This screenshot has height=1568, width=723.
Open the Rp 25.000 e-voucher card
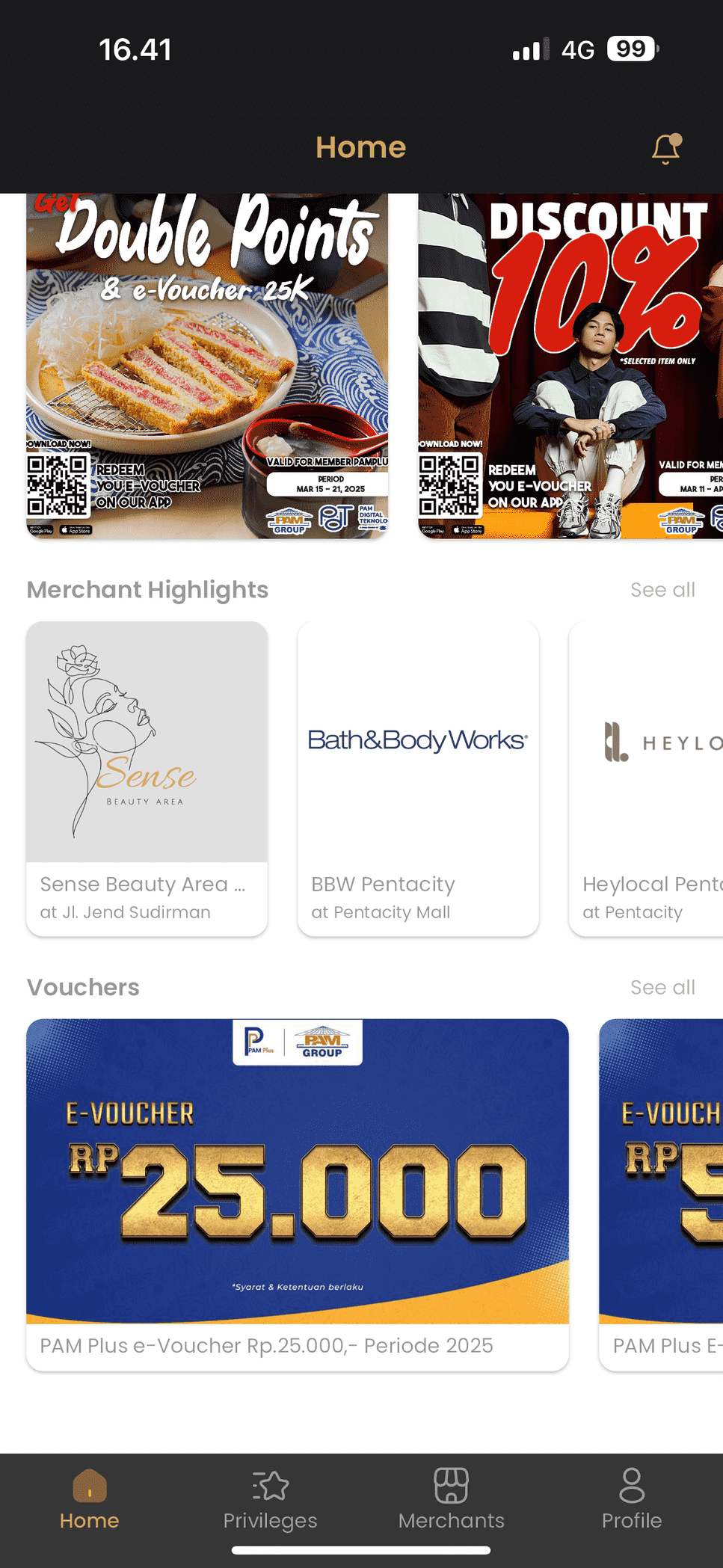pyautogui.click(x=298, y=1195)
